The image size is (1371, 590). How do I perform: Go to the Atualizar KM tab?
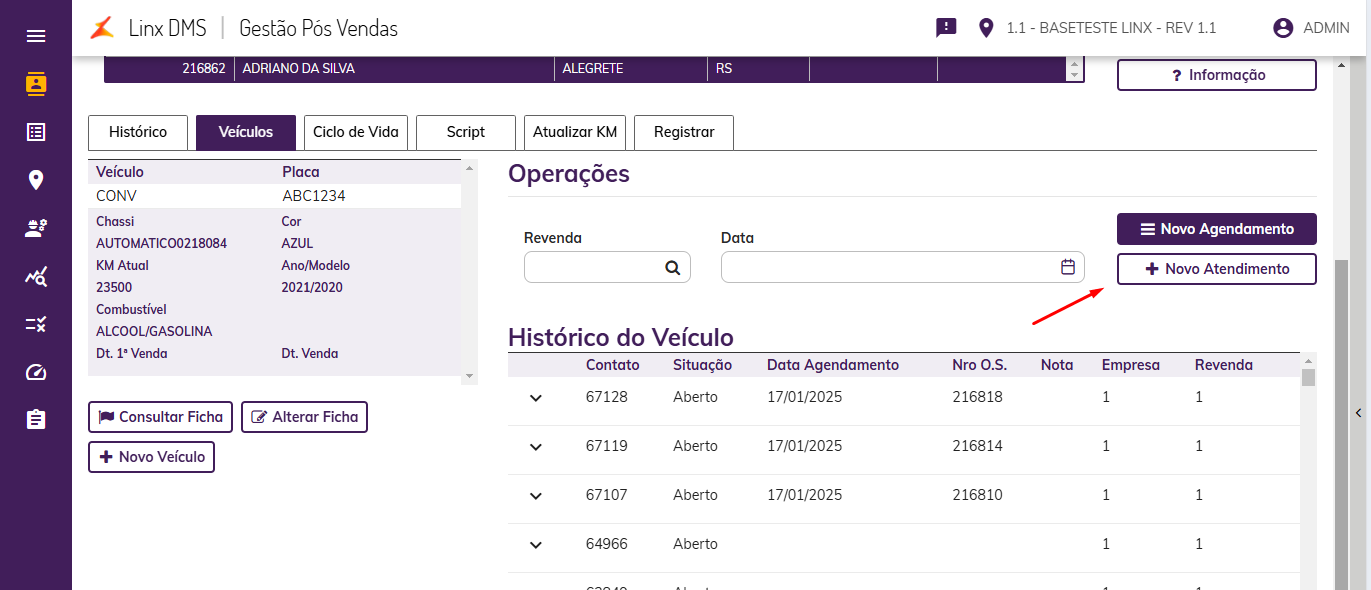click(x=575, y=132)
